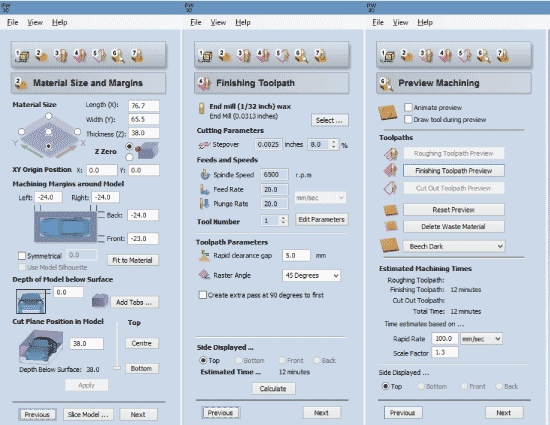Open the feed rate mm/sec units dropdown
The image size is (550, 425).
(320, 198)
